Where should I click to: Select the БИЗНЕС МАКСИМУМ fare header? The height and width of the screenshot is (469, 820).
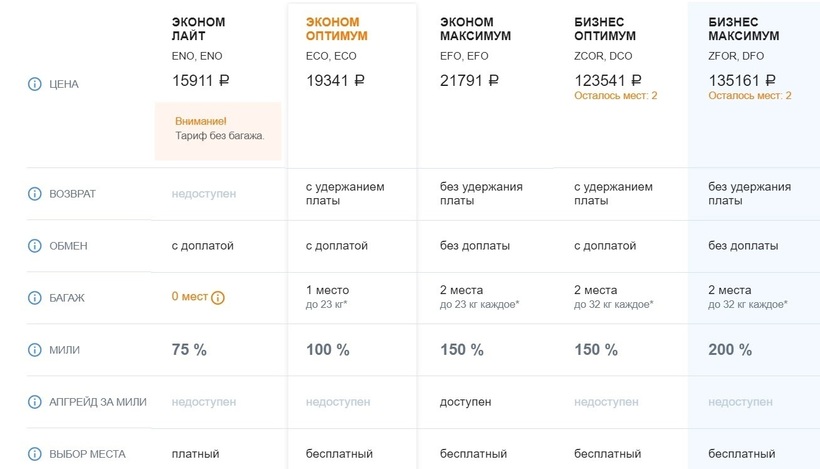coord(744,29)
